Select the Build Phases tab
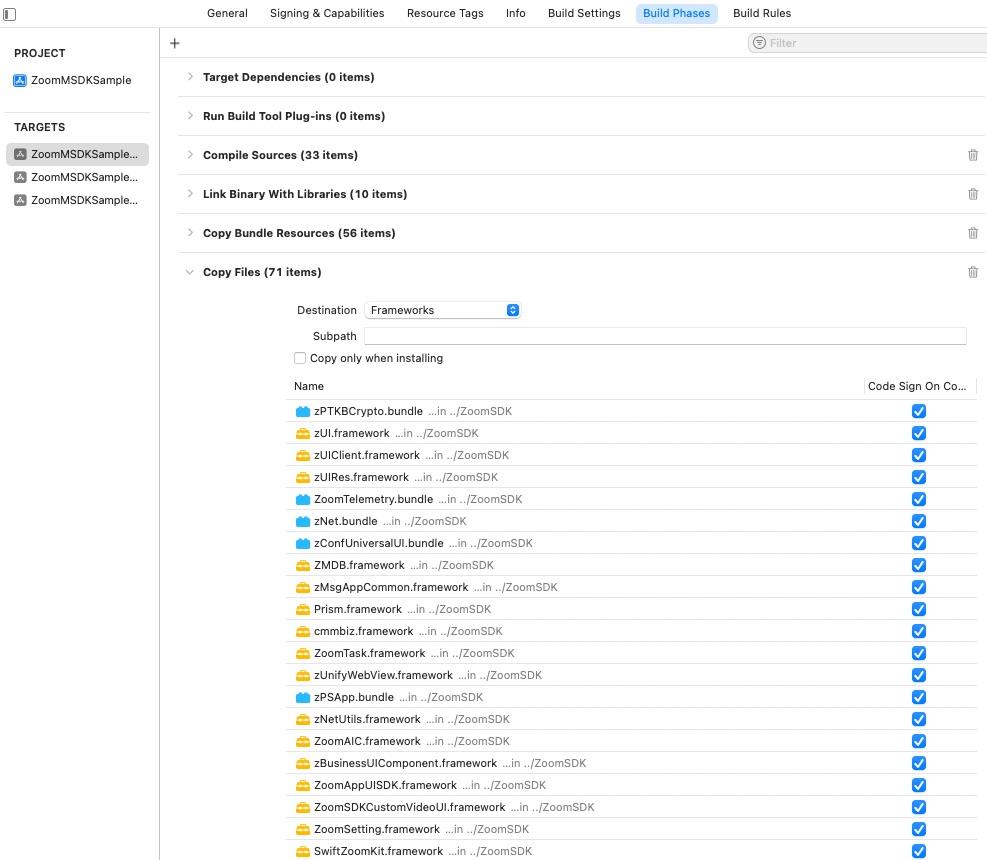The image size is (987, 860). tap(676, 13)
